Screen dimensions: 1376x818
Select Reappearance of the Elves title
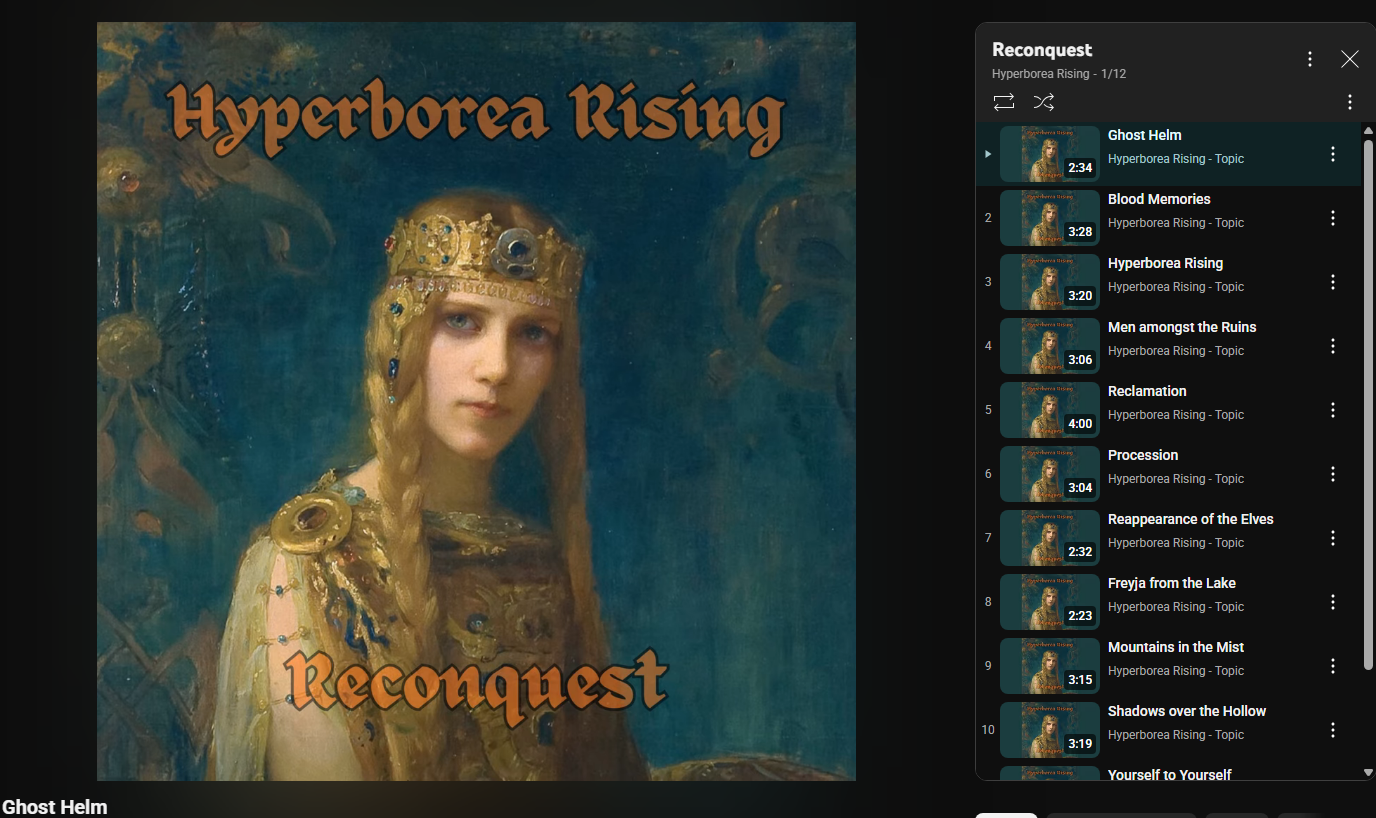pos(1191,519)
